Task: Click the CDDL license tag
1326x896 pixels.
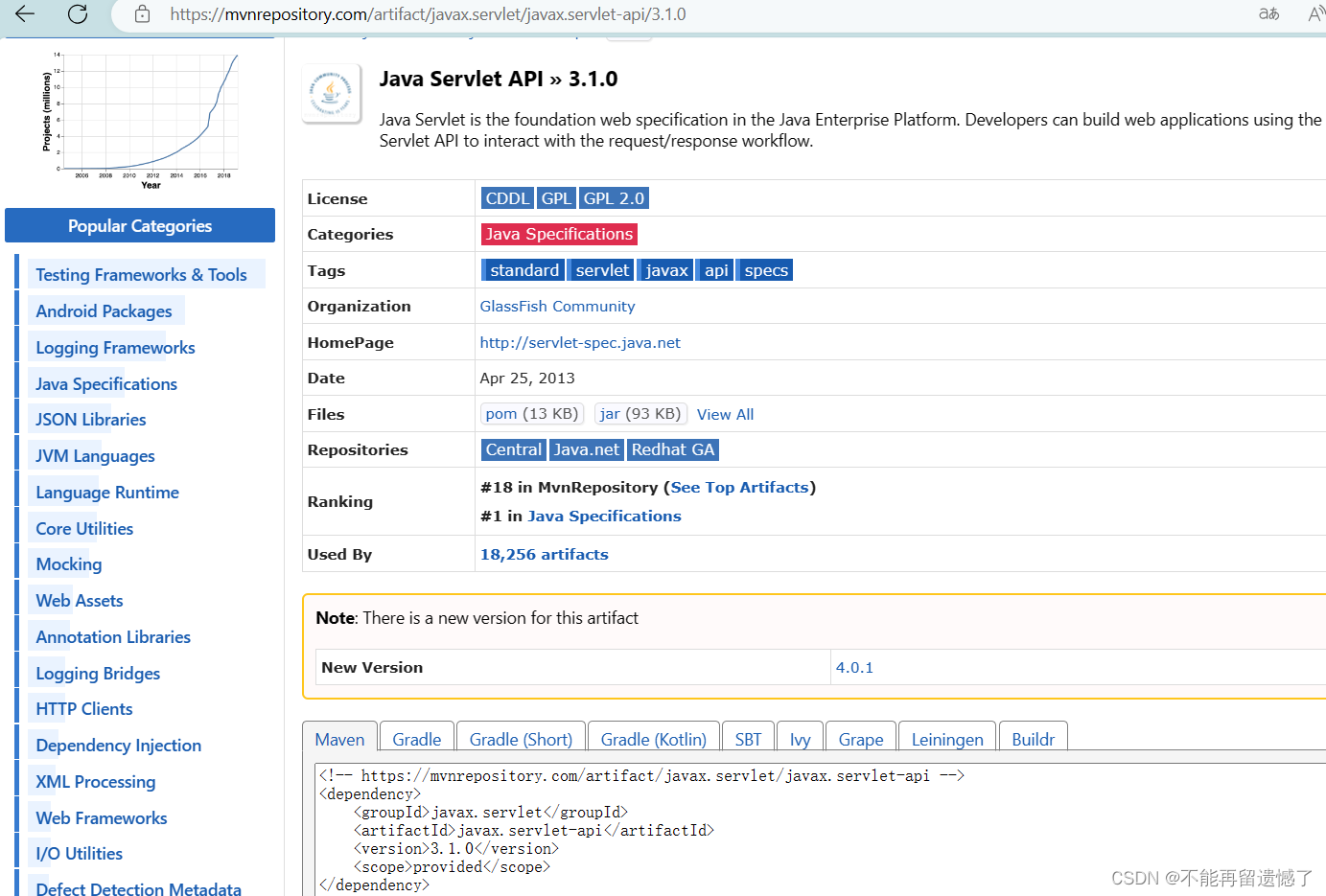Action: click(507, 198)
